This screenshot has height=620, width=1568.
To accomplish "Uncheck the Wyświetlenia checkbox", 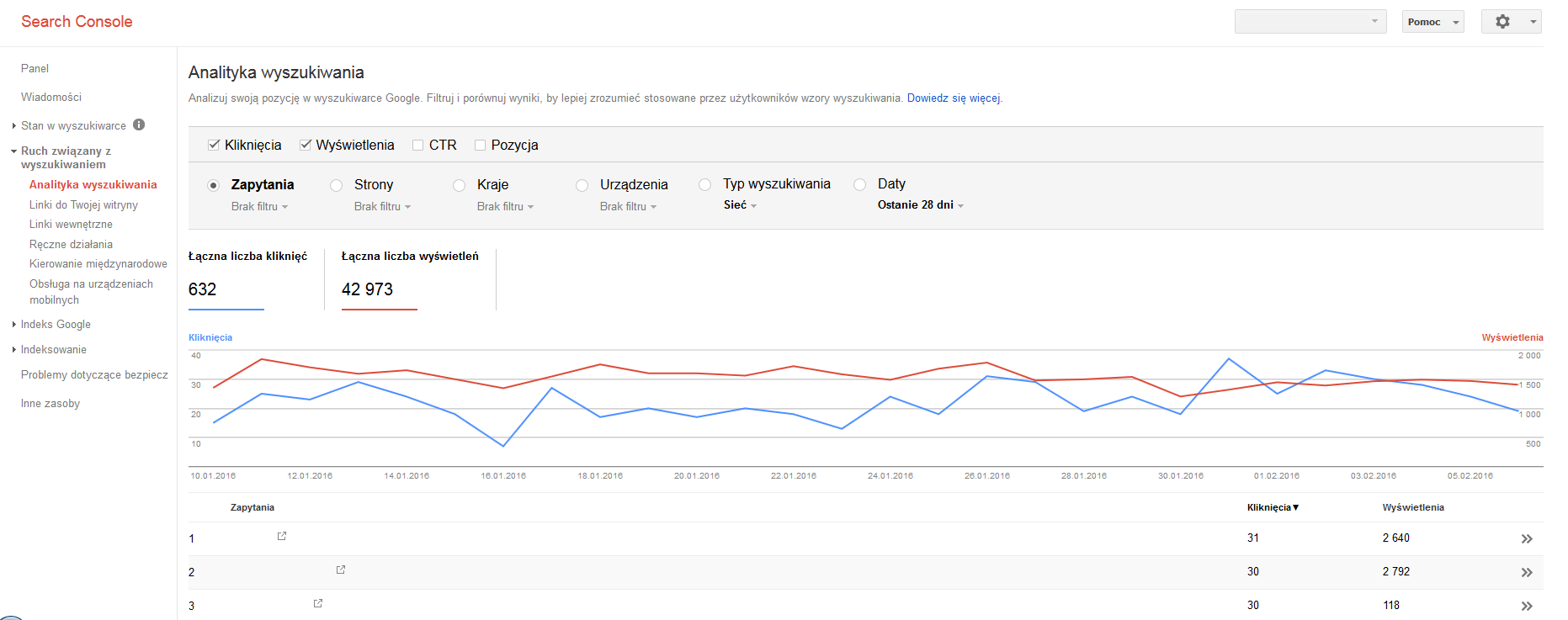I will (x=306, y=145).
